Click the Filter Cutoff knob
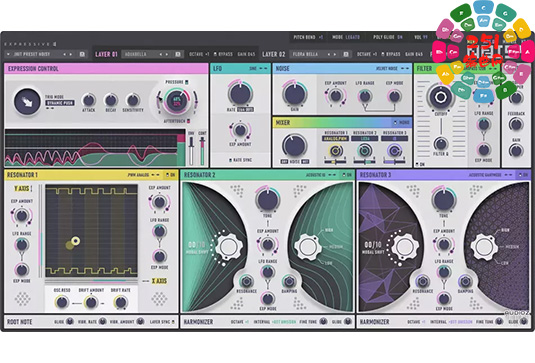Screen dimensions: 535x363 pyautogui.click(x=440, y=97)
